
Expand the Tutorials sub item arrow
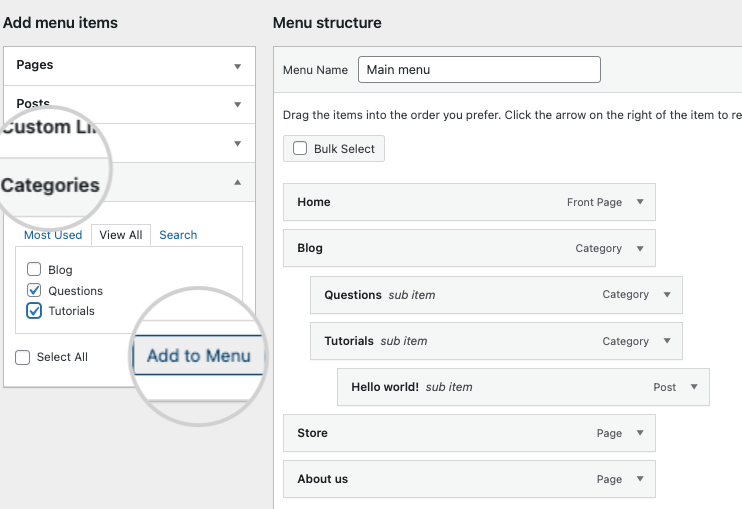point(667,341)
